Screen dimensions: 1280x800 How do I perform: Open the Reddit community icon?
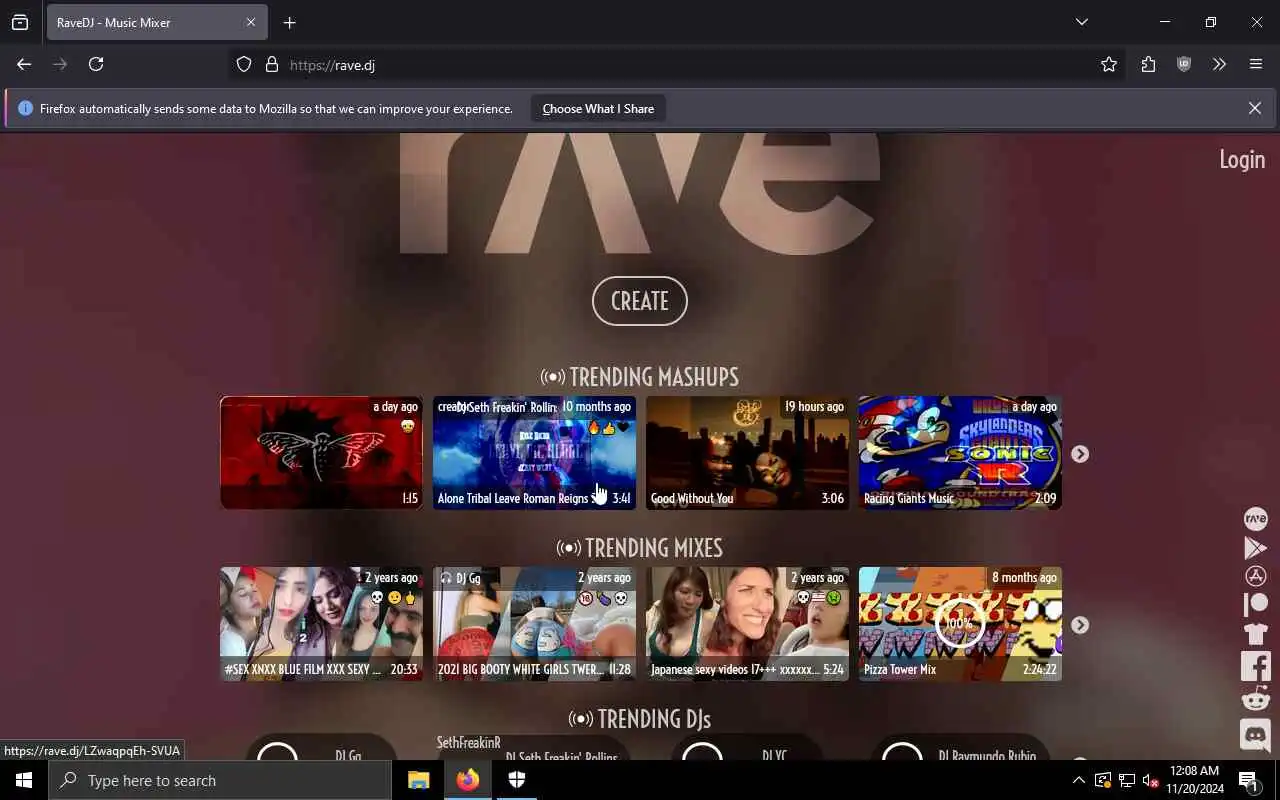coord(1255,699)
